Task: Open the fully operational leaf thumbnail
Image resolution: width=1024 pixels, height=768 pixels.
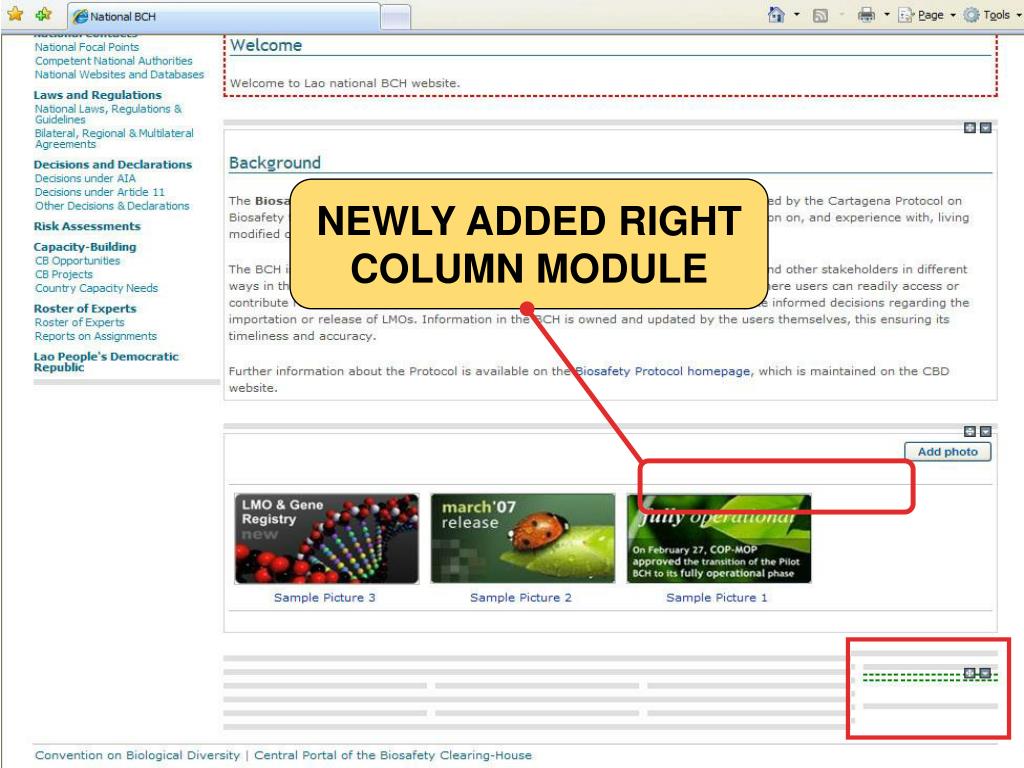Action: [x=718, y=539]
